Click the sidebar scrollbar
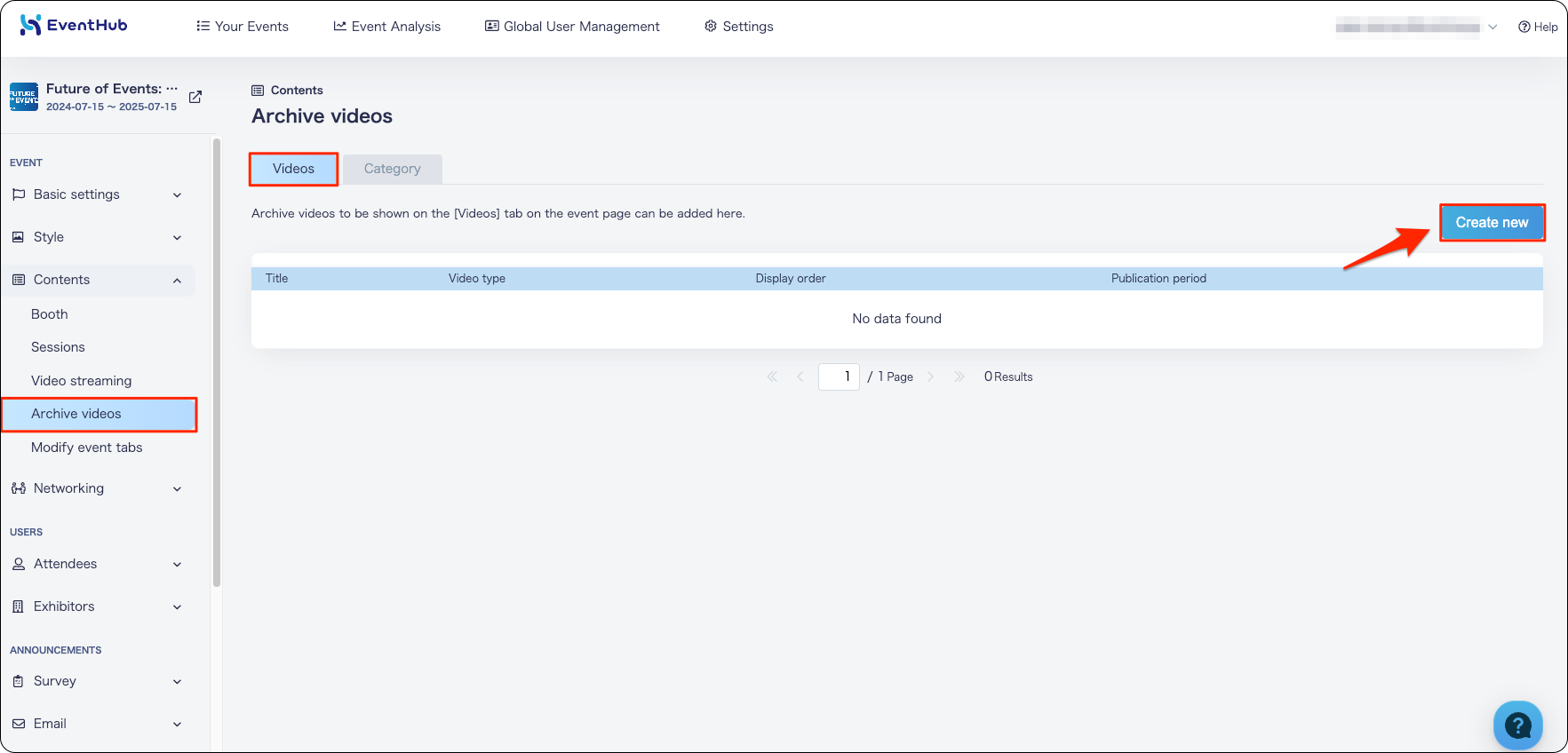Image resolution: width=1568 pixels, height=753 pixels. point(217,362)
